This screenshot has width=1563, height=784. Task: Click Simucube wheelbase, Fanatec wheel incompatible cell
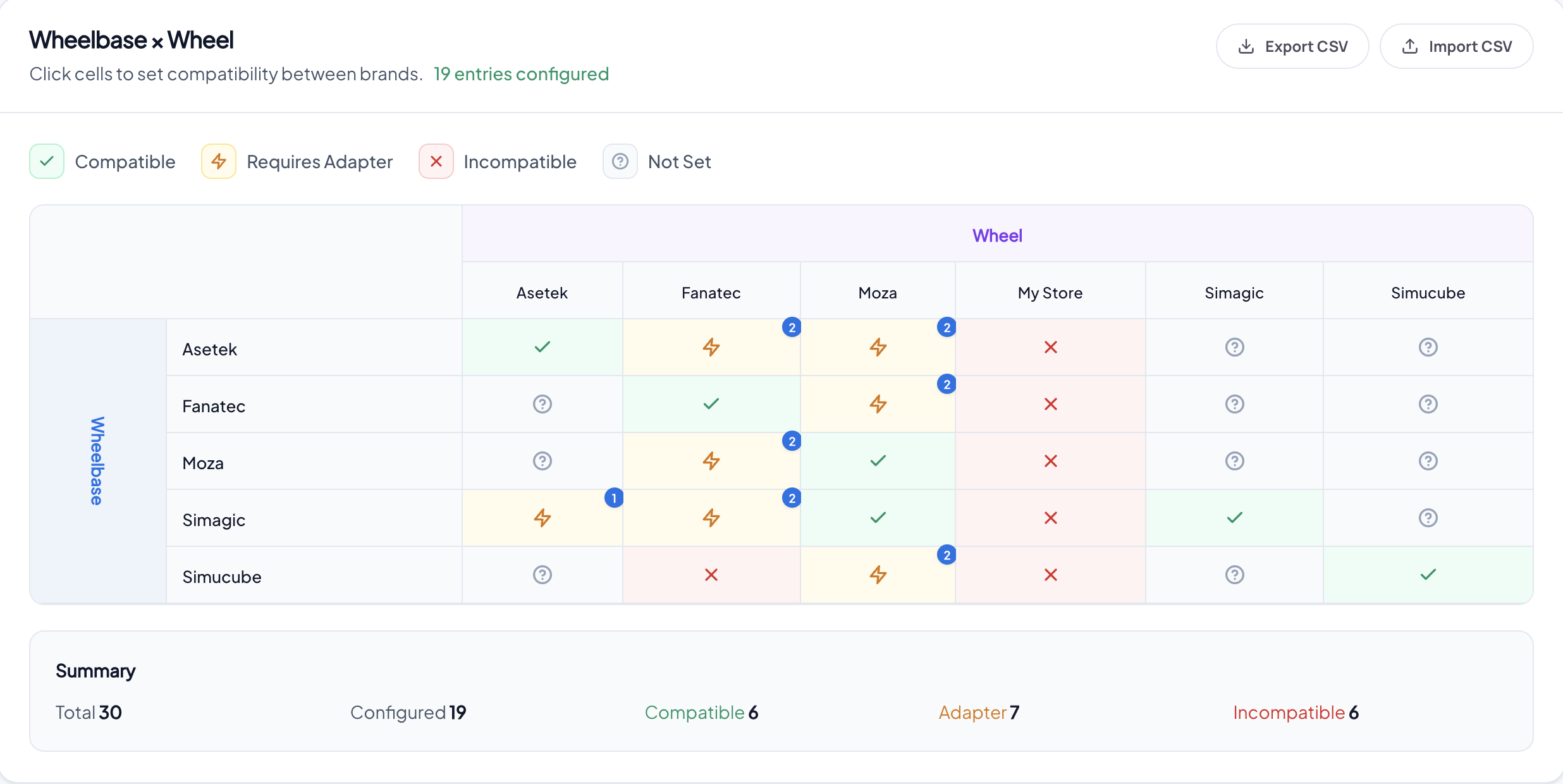[x=711, y=575]
